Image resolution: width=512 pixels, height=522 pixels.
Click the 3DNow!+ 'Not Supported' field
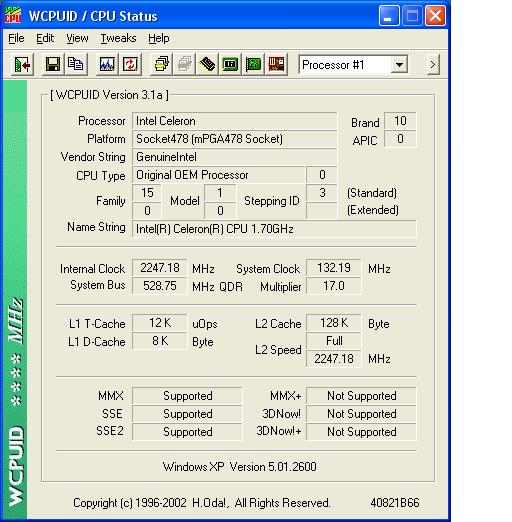click(361, 432)
